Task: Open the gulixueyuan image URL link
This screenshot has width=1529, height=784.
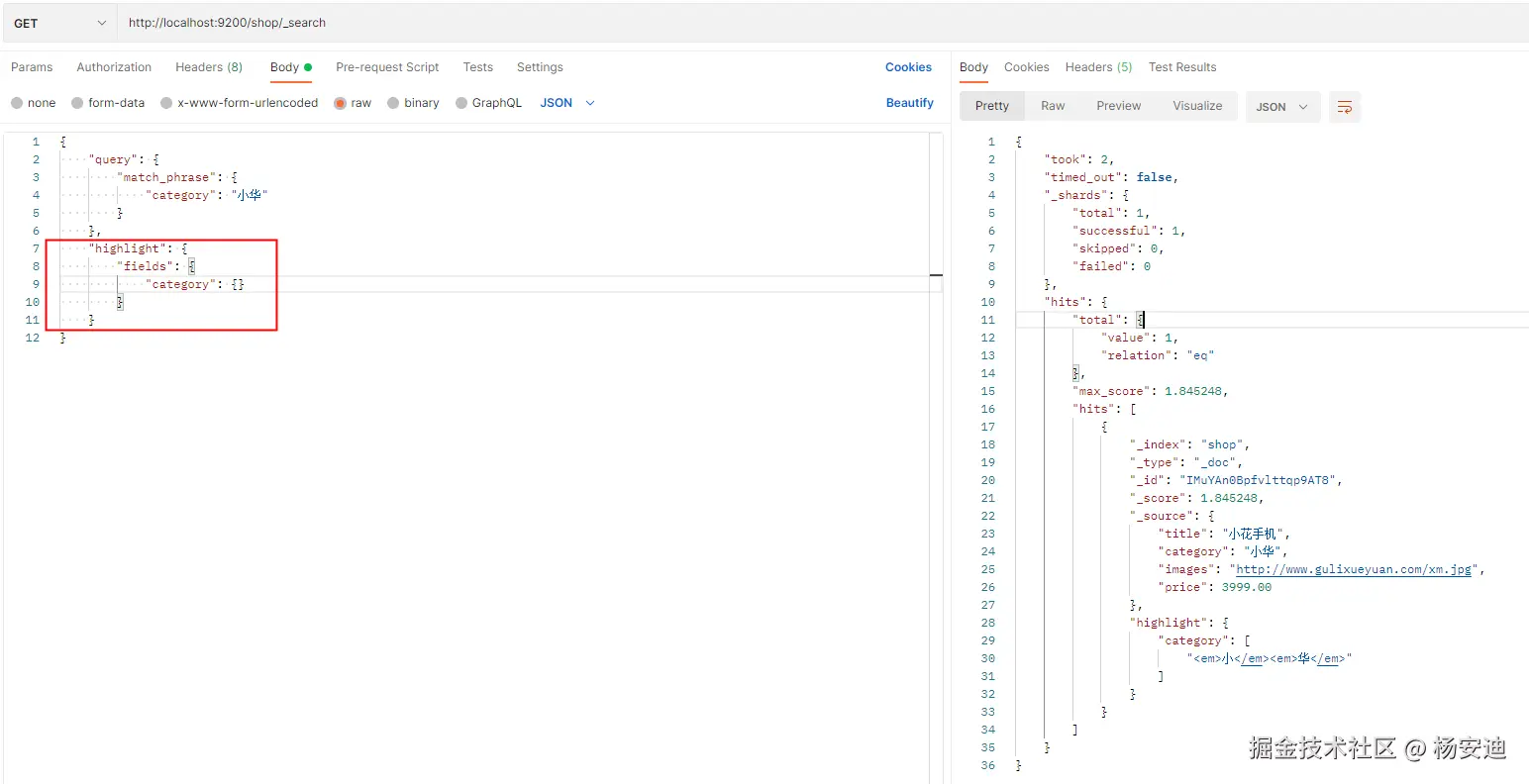Action: point(1354,569)
